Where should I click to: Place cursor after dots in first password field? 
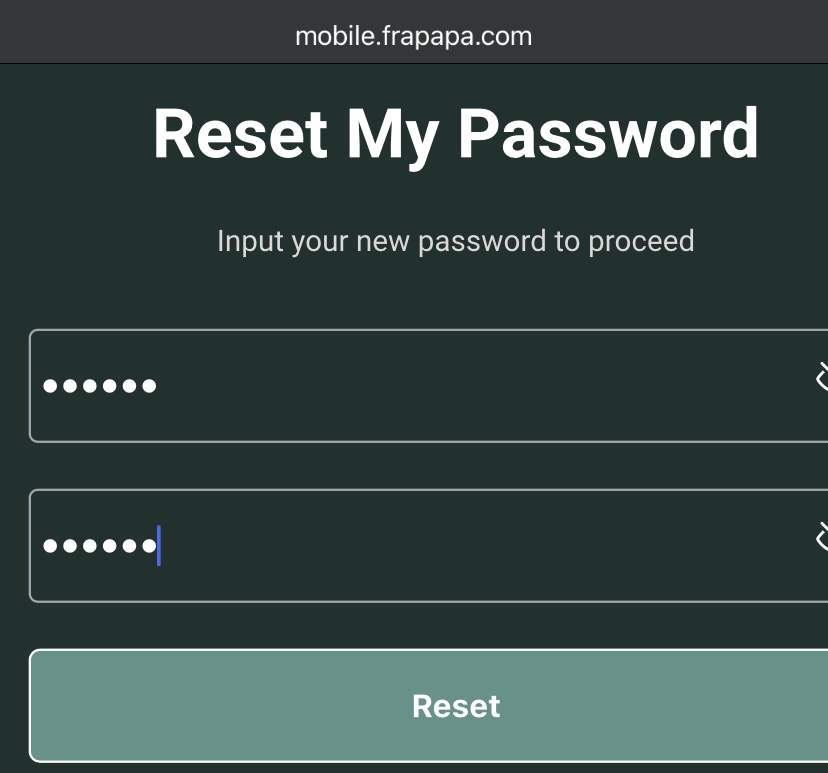click(x=158, y=386)
